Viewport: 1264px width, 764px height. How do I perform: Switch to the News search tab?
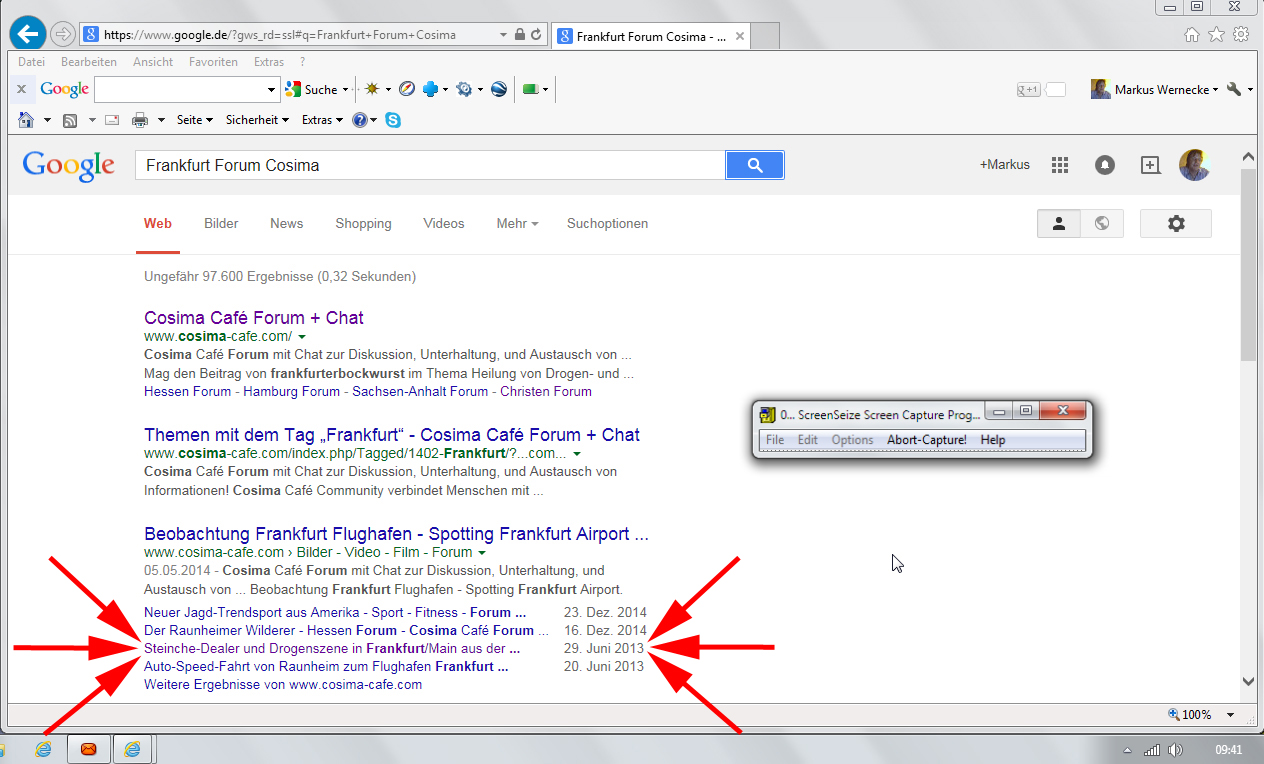tap(286, 224)
